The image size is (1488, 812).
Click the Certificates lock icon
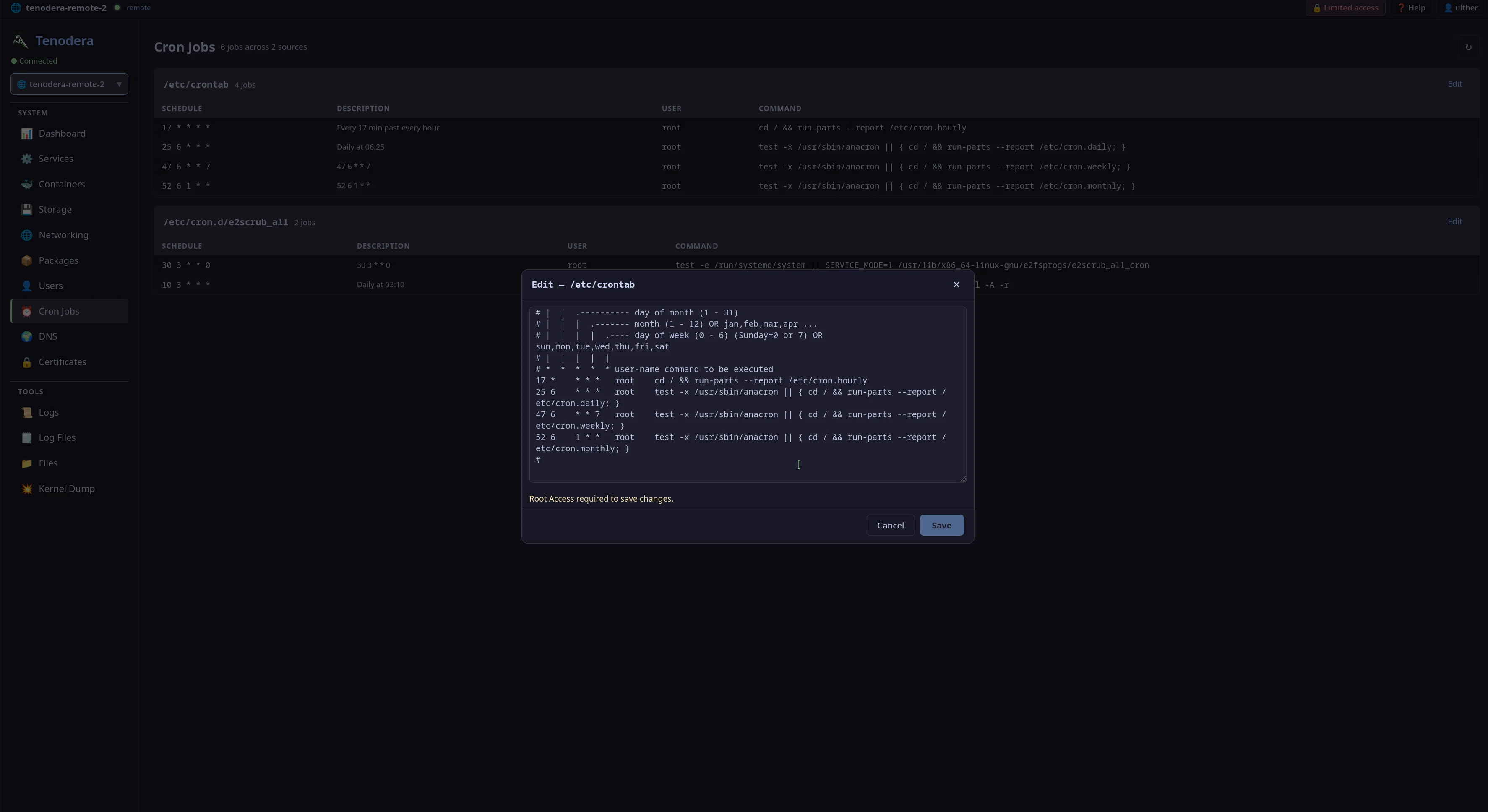(26, 362)
